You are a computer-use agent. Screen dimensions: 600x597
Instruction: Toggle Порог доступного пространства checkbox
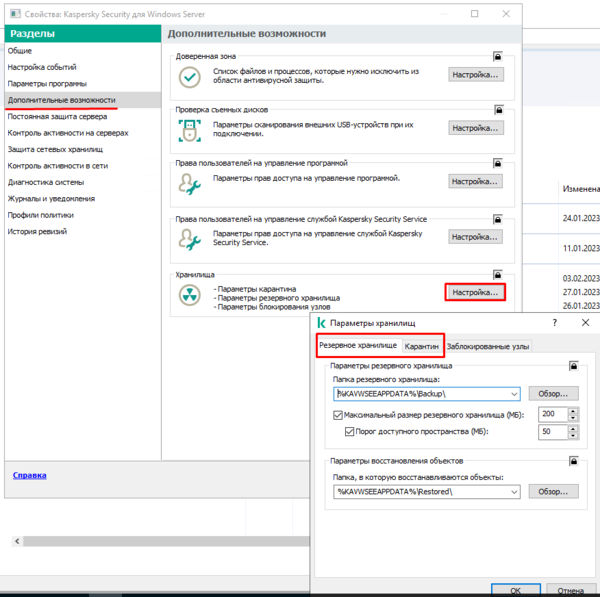tap(349, 432)
